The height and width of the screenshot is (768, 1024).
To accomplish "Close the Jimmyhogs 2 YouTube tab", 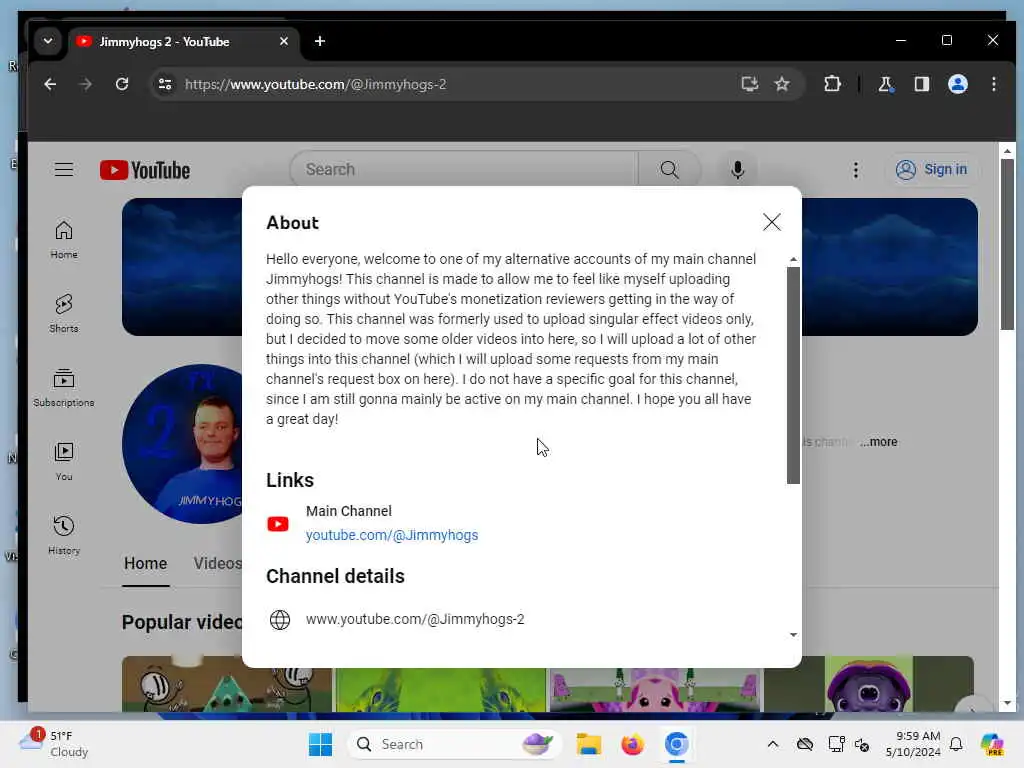I will coord(283,41).
